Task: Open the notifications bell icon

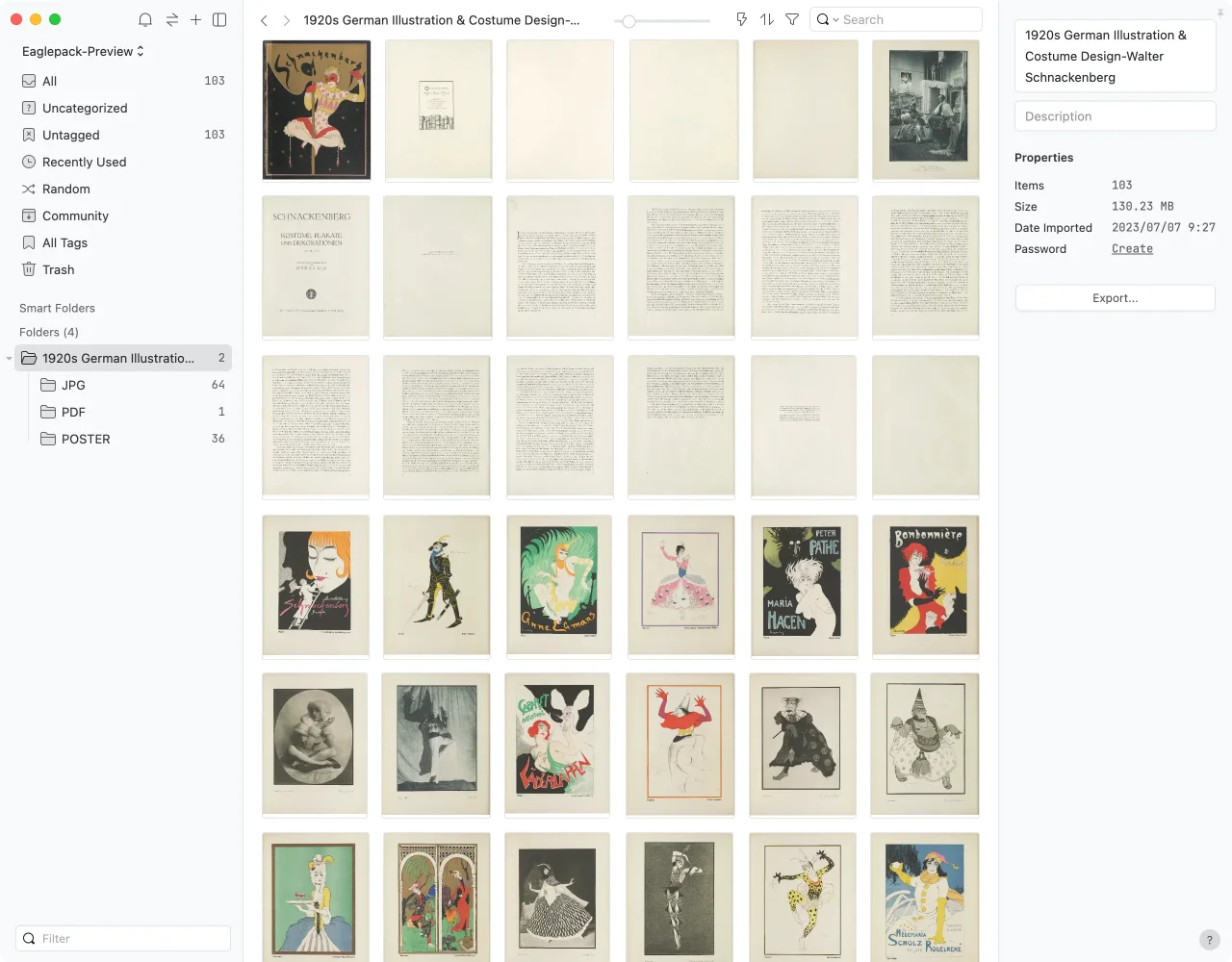Action: (x=145, y=19)
